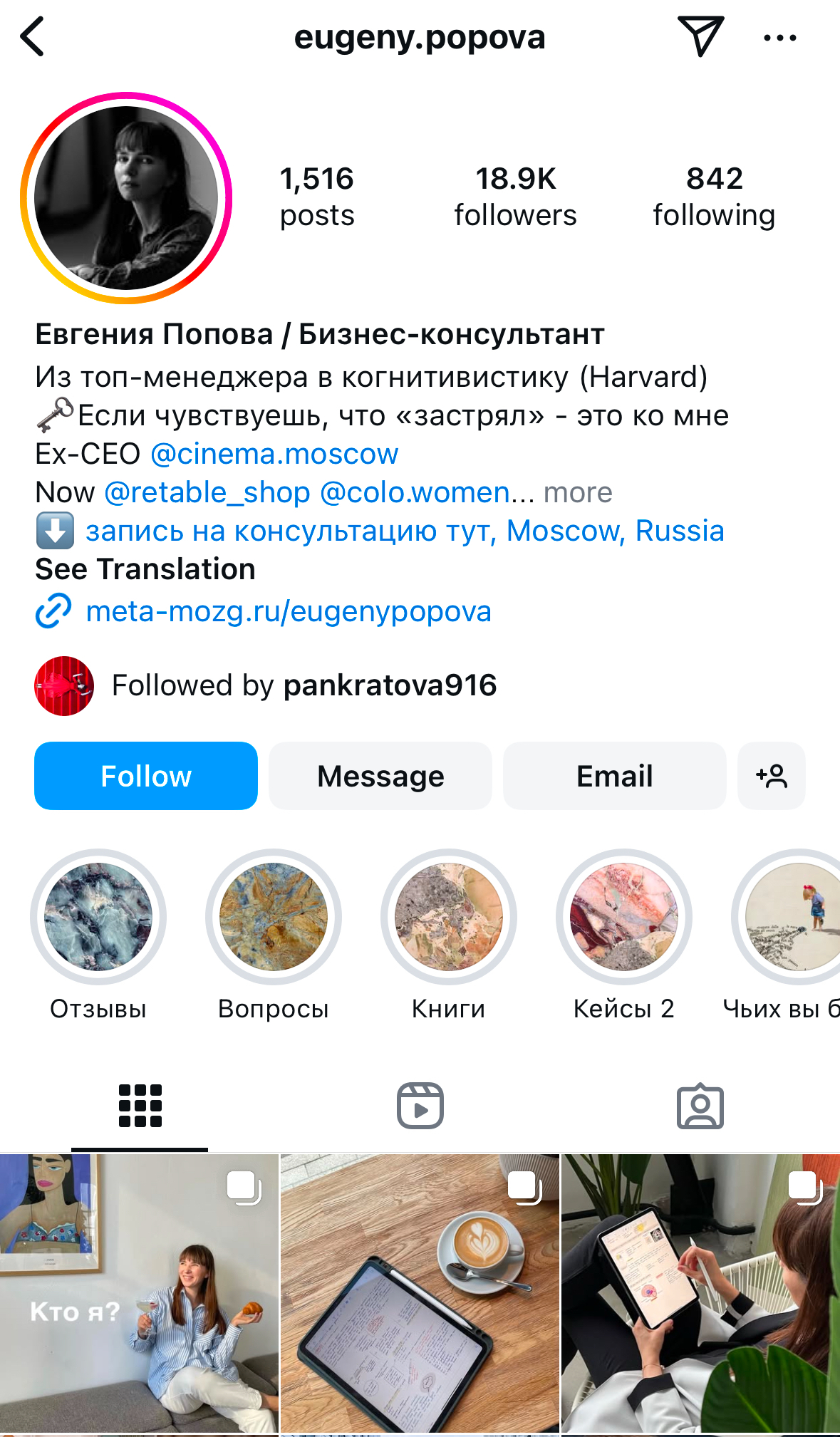Expand bio with the more link
This screenshot has width=840, height=1437.
point(578,492)
